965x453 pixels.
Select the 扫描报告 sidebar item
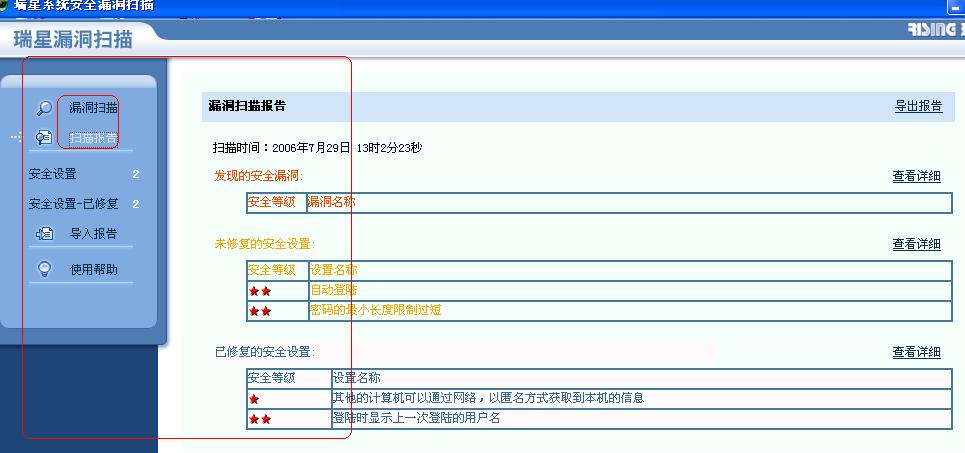click(93, 138)
